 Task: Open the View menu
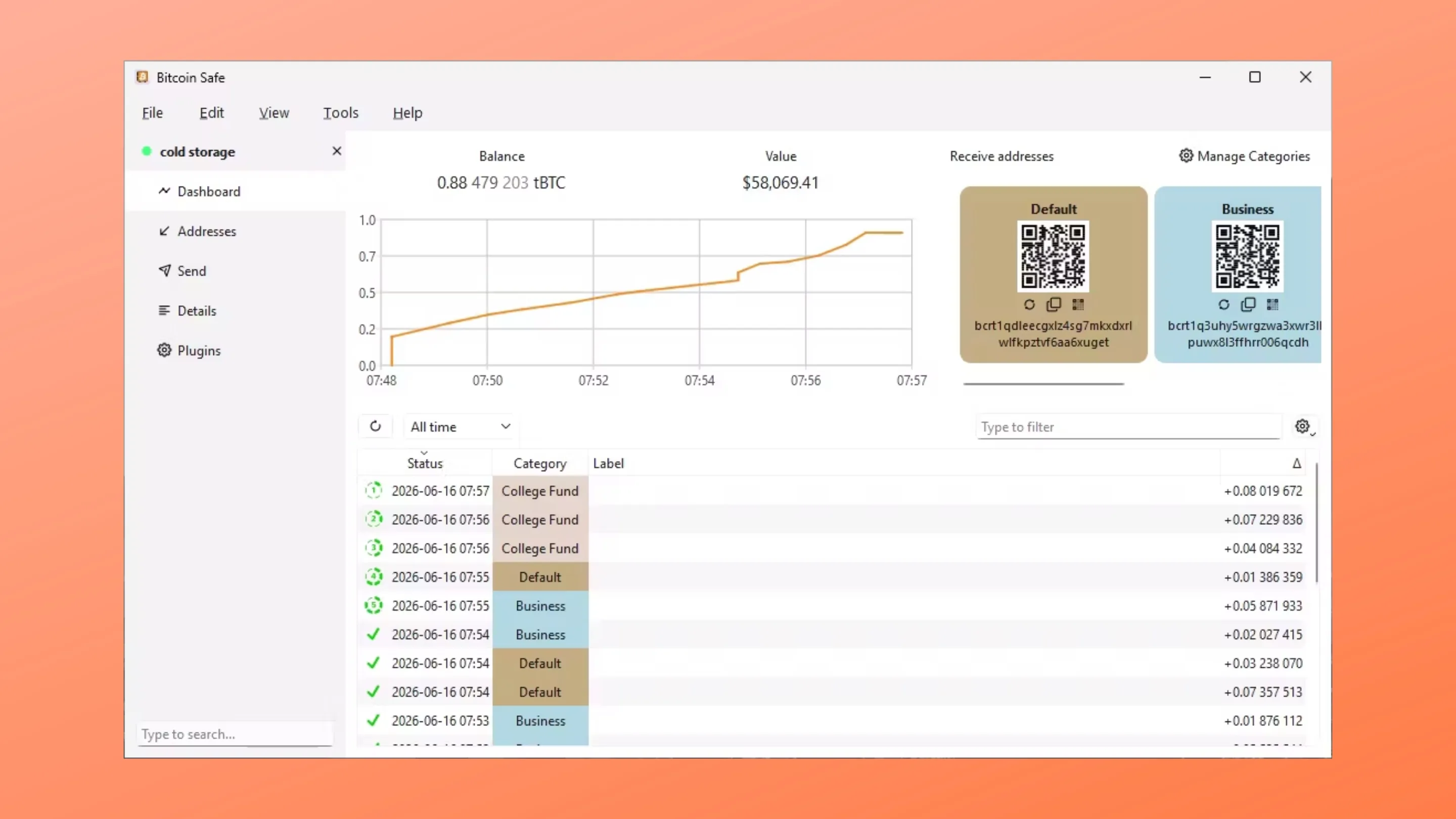[274, 113]
